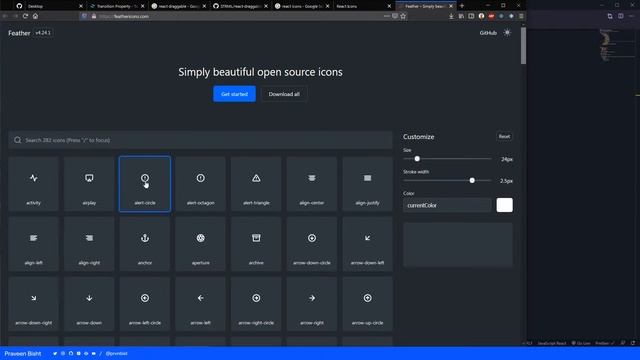Go to browser home page
640x360 pixels.
[x=36, y=16]
